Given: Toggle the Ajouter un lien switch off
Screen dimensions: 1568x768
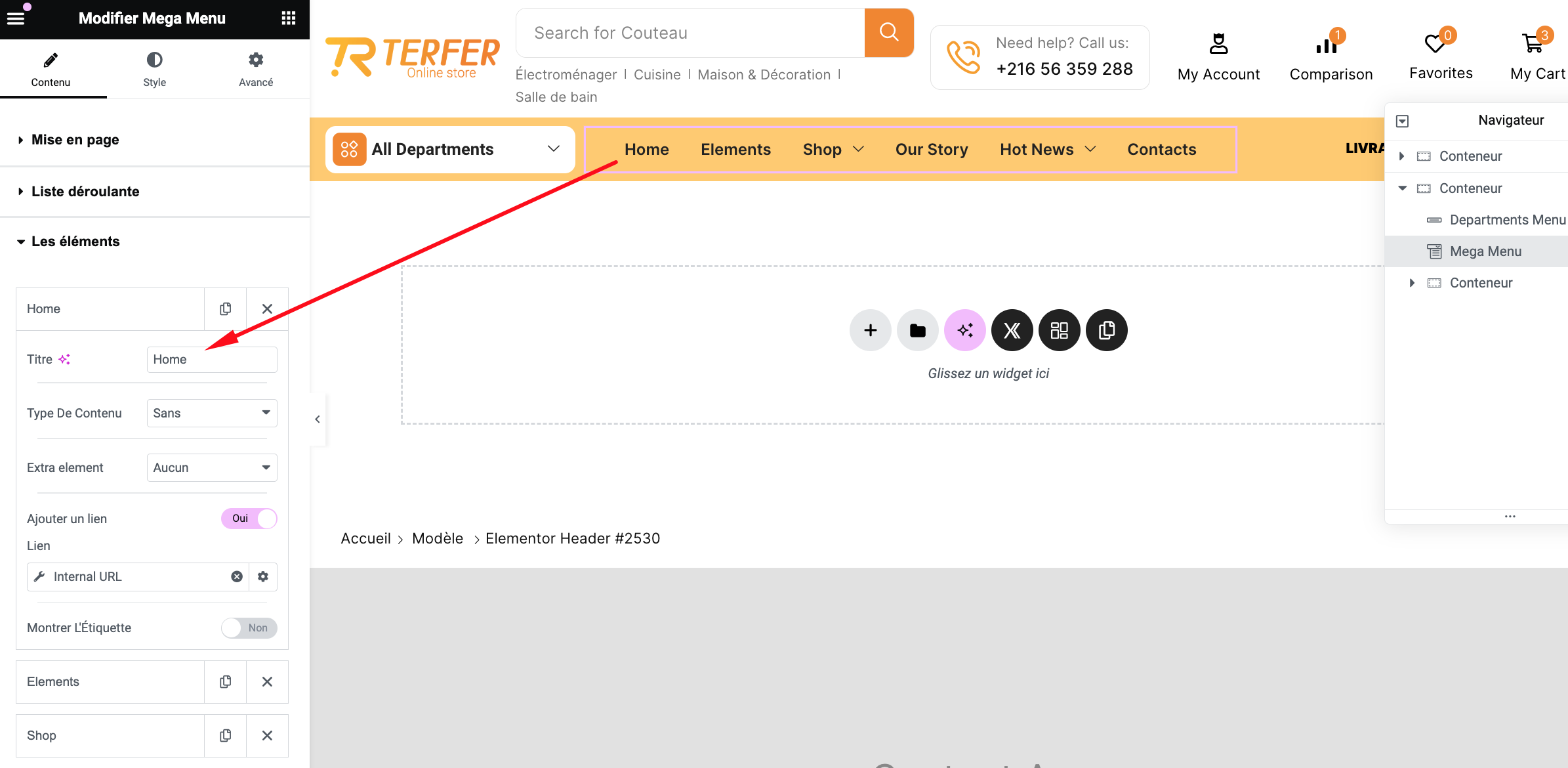Looking at the screenshot, I should coord(249,518).
